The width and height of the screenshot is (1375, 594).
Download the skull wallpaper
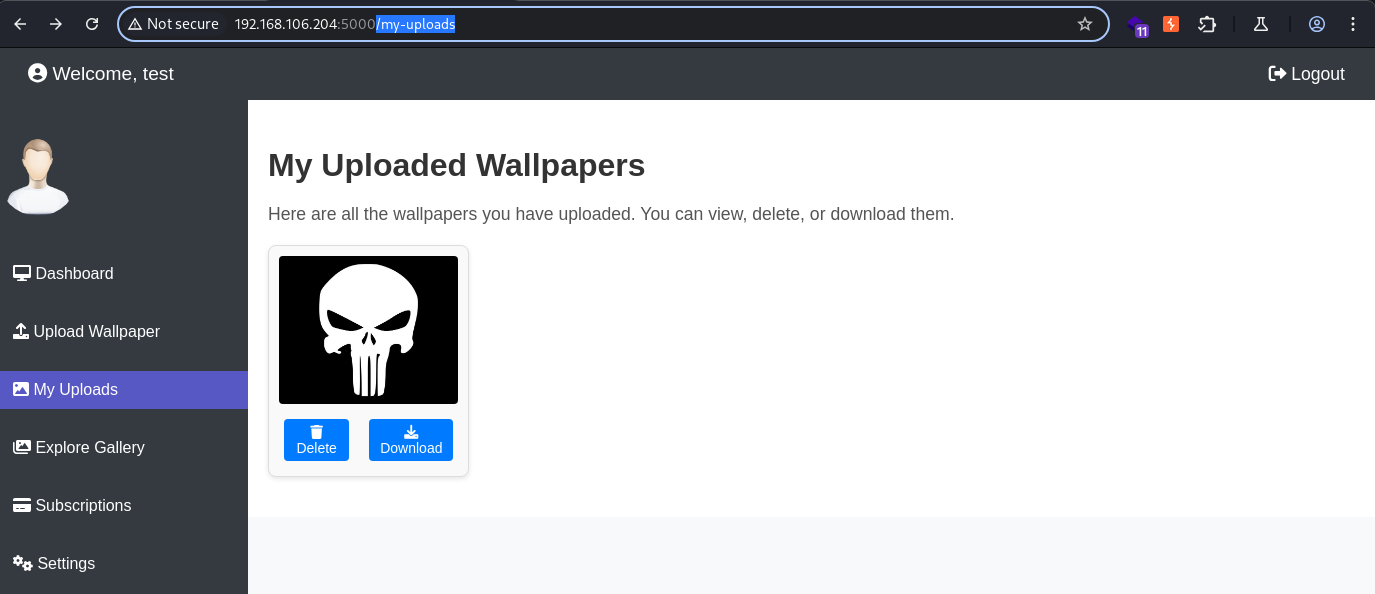click(x=411, y=440)
